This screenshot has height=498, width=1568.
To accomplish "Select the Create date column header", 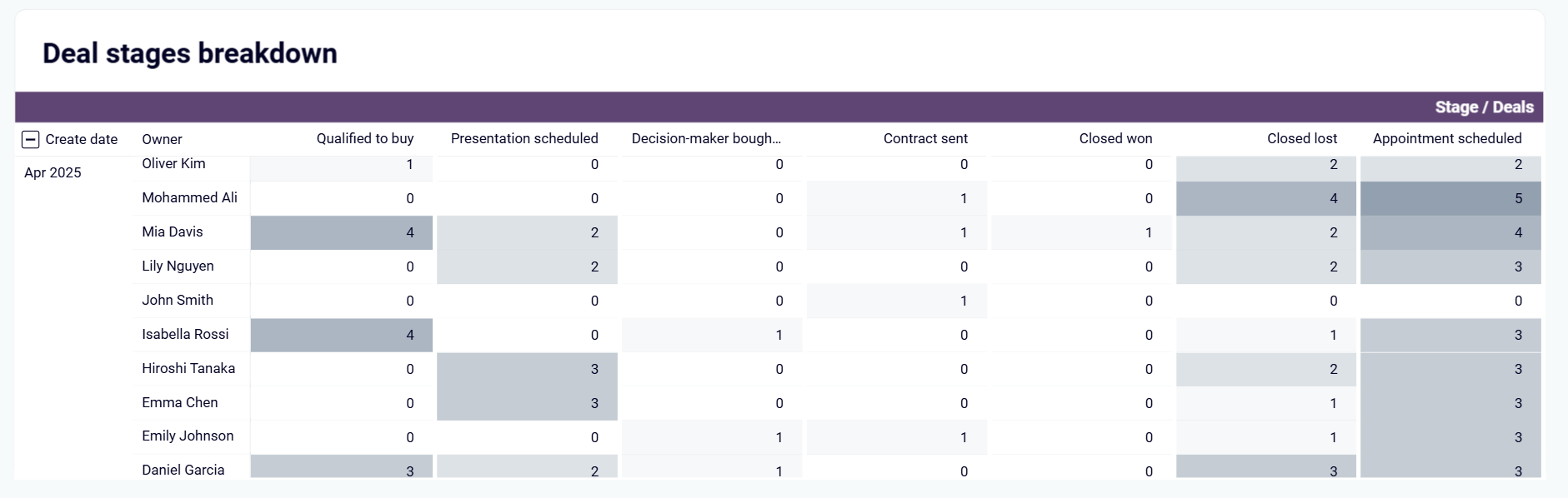I will coord(82,139).
